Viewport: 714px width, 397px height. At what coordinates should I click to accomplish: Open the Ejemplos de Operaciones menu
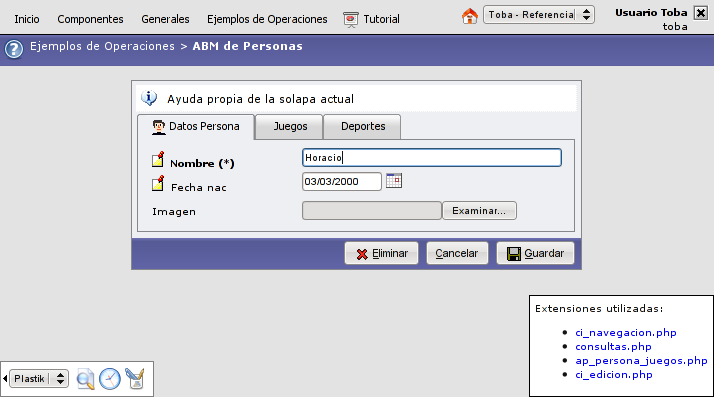pos(267,19)
